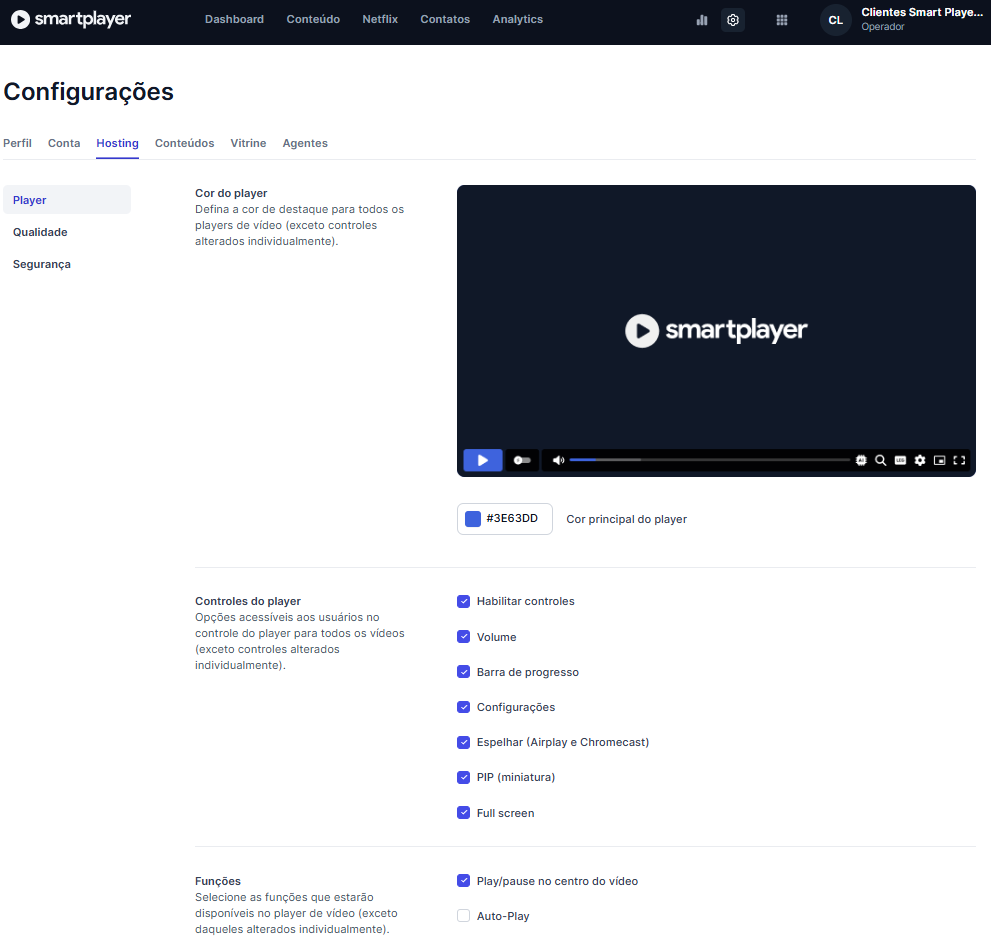The height and width of the screenshot is (940, 991).
Task: Click the CL user avatar
Action: 836,20
